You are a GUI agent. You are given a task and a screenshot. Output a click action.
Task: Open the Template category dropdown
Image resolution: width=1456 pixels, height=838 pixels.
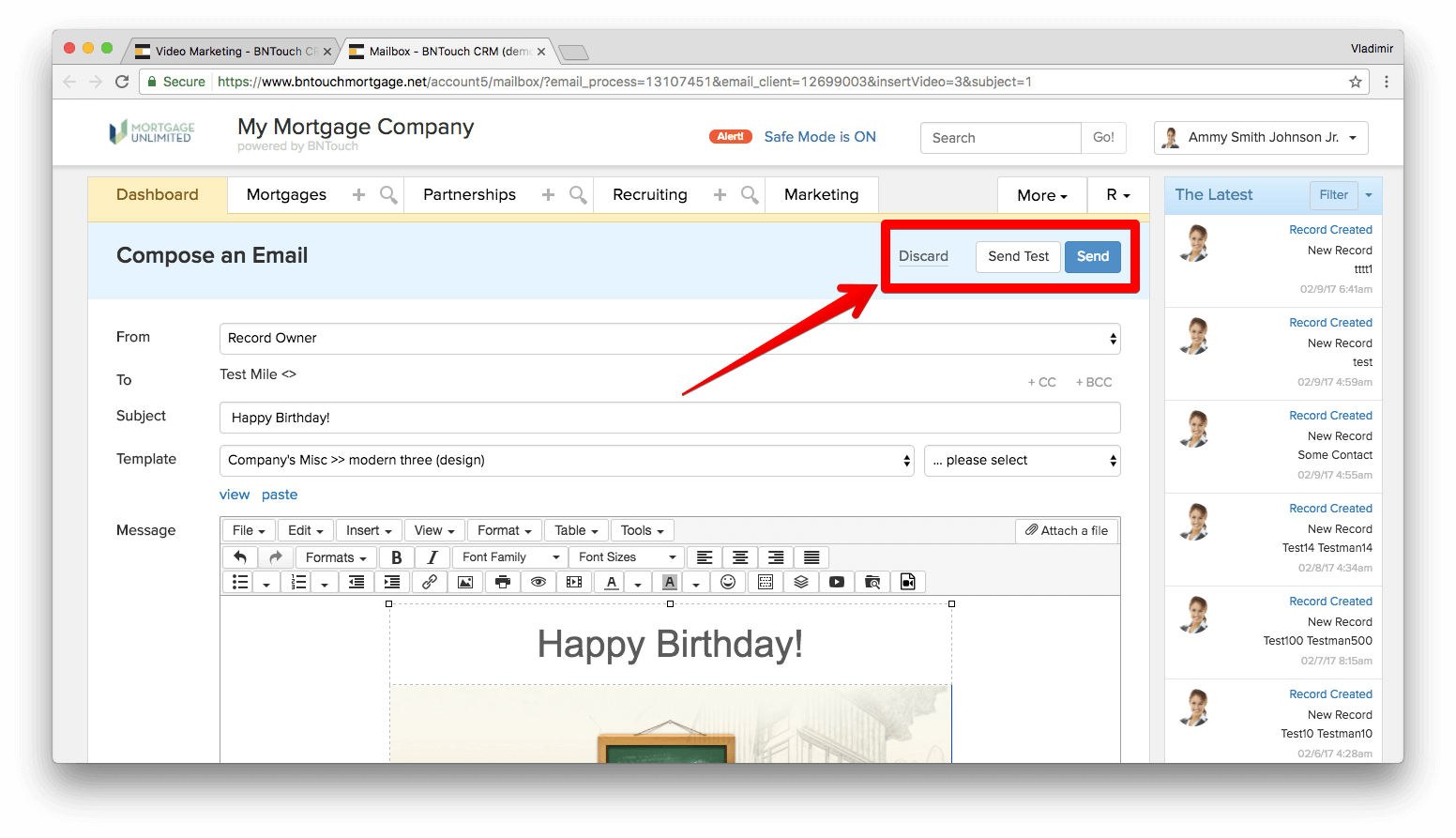[567, 461]
